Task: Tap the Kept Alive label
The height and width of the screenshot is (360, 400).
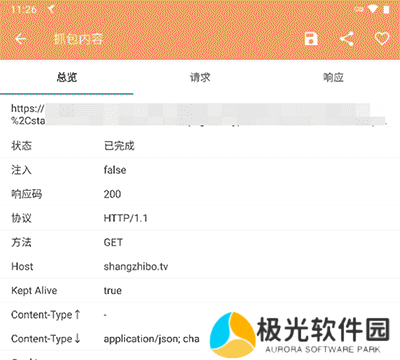Action: (x=34, y=291)
